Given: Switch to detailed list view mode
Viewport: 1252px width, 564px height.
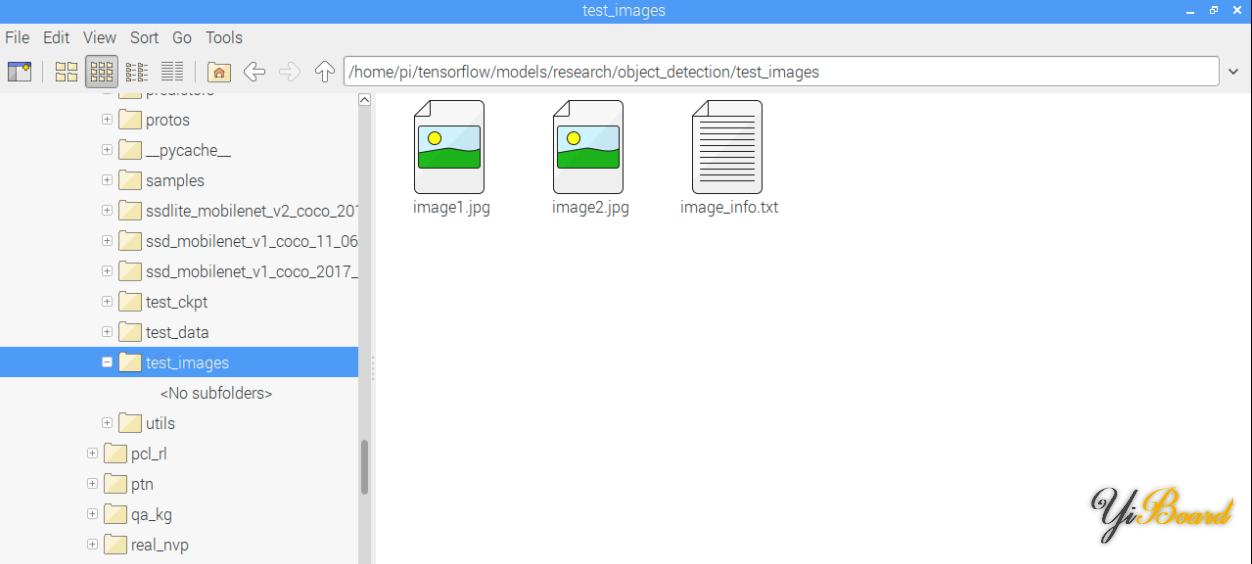Looking at the screenshot, I should click(172, 72).
